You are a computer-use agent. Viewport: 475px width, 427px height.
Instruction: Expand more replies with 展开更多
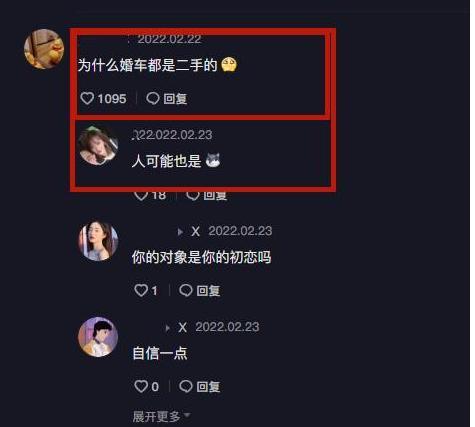(156, 416)
